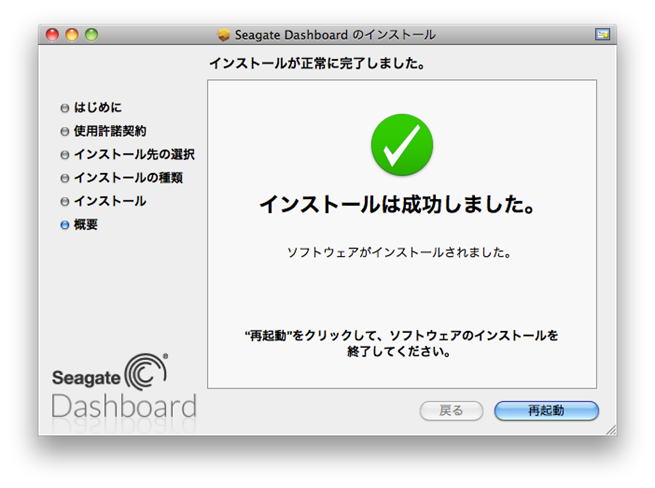
Task: Click the 戻る (Back) button
Action: (x=451, y=411)
